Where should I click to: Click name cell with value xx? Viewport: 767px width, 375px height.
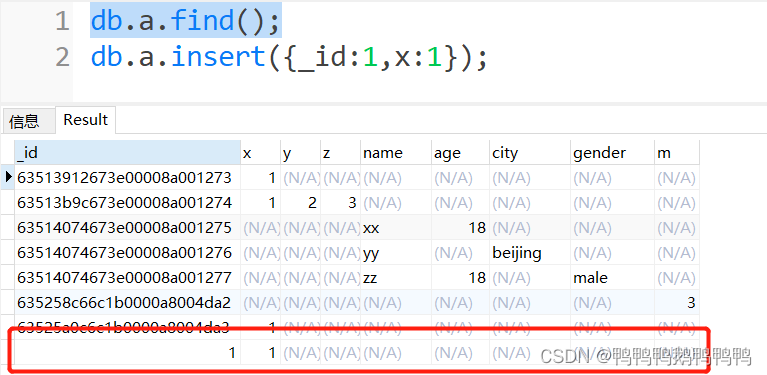[x=396, y=228]
